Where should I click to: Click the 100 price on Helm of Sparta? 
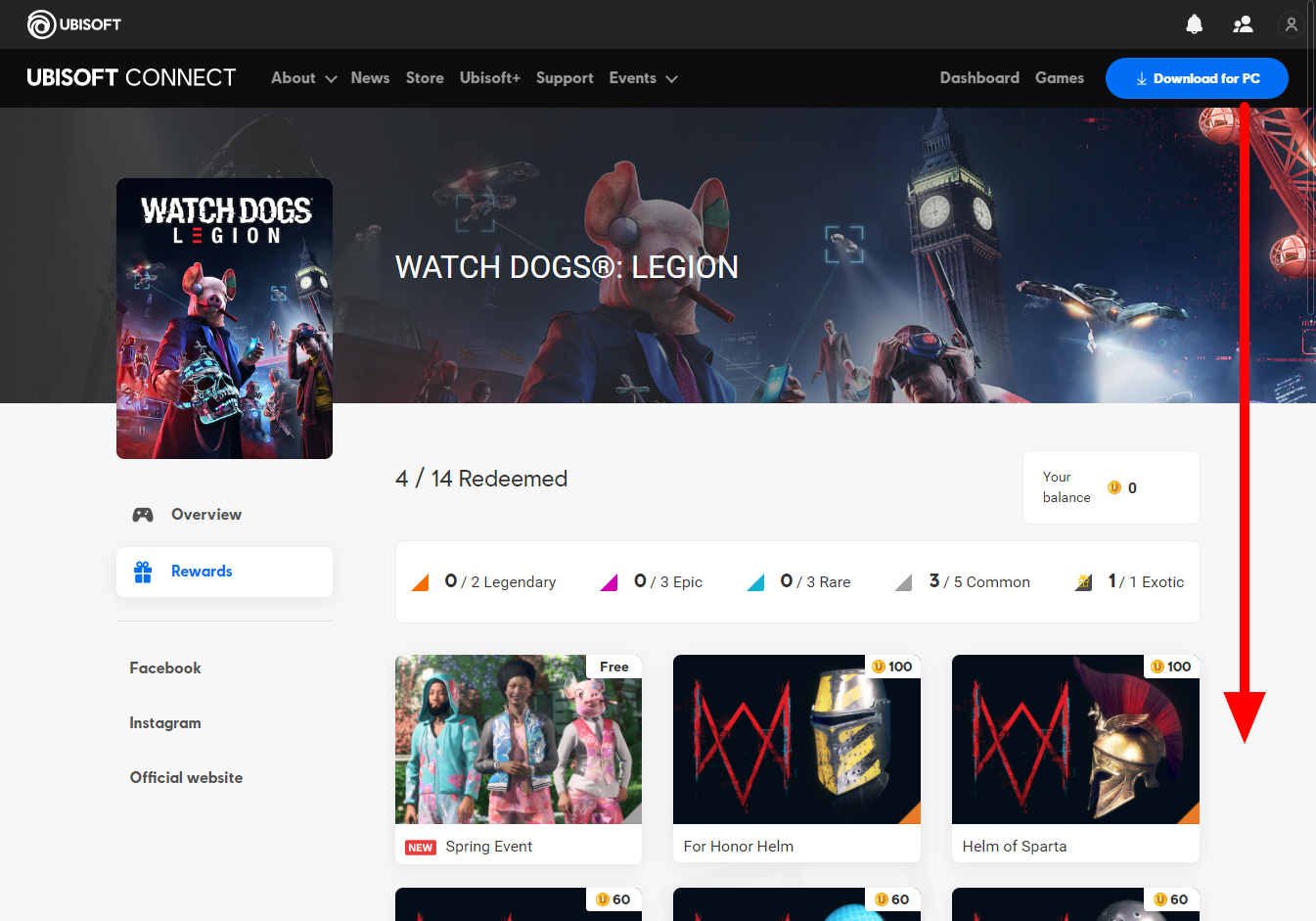pyautogui.click(x=1171, y=667)
